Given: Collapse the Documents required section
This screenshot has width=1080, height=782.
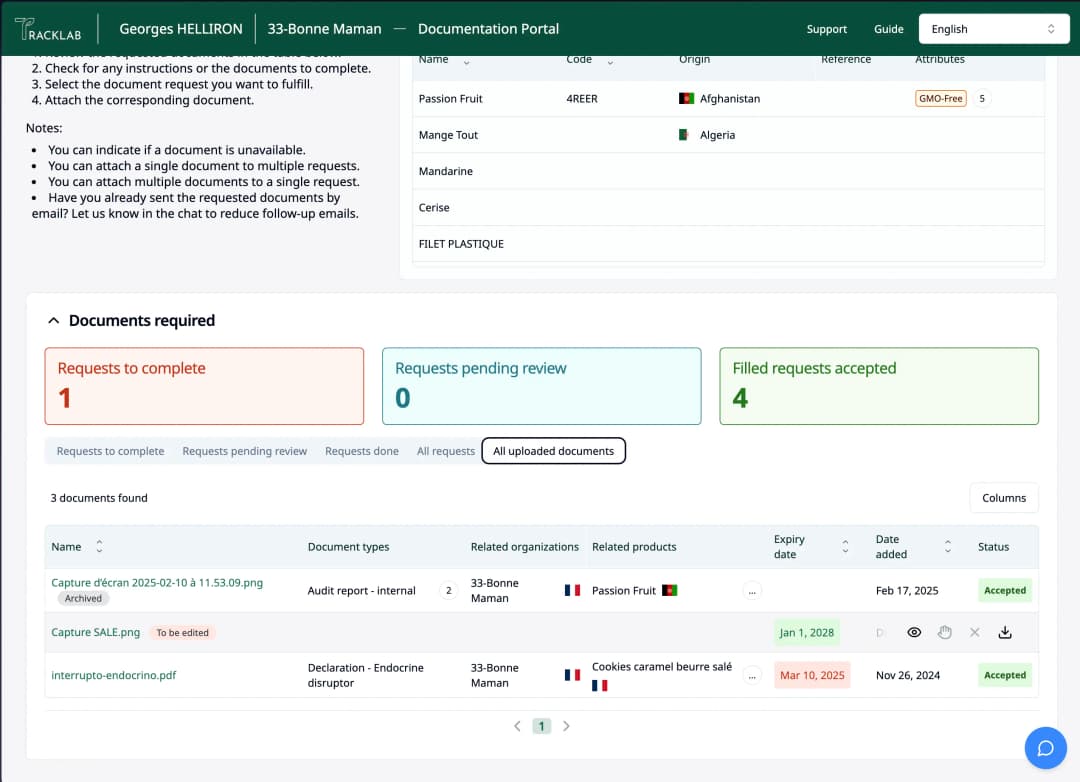Looking at the screenshot, I should tap(54, 321).
